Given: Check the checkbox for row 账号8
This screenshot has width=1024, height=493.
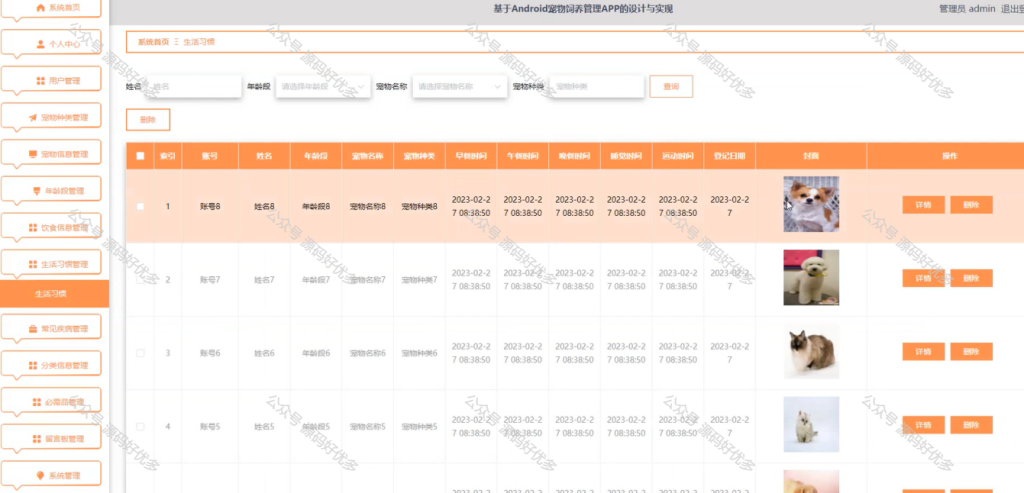Looking at the screenshot, I should 140,206.
